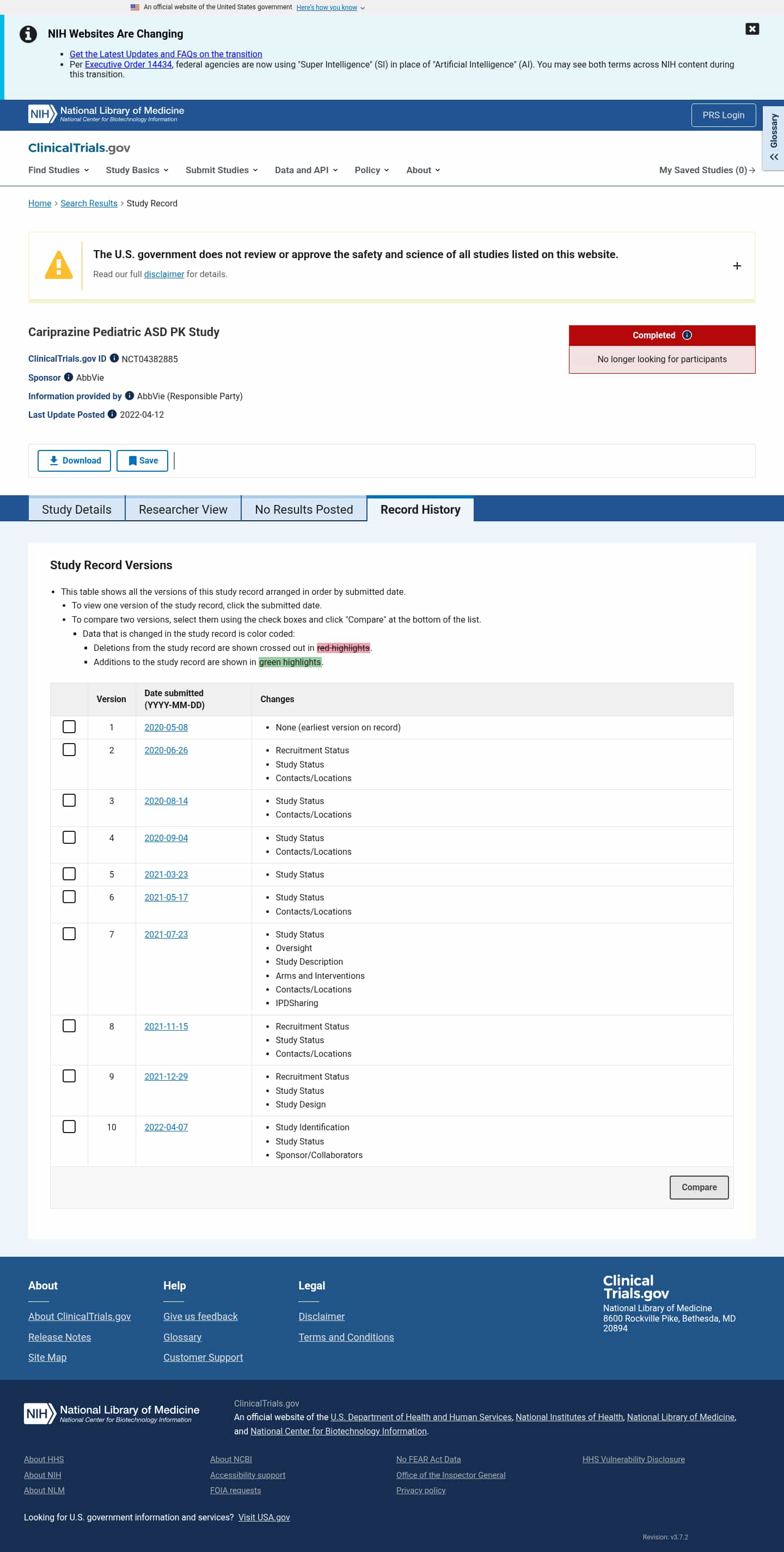This screenshot has height=1552, width=784.
Task: Open the Find Studies dropdown menu
Action: click(58, 170)
